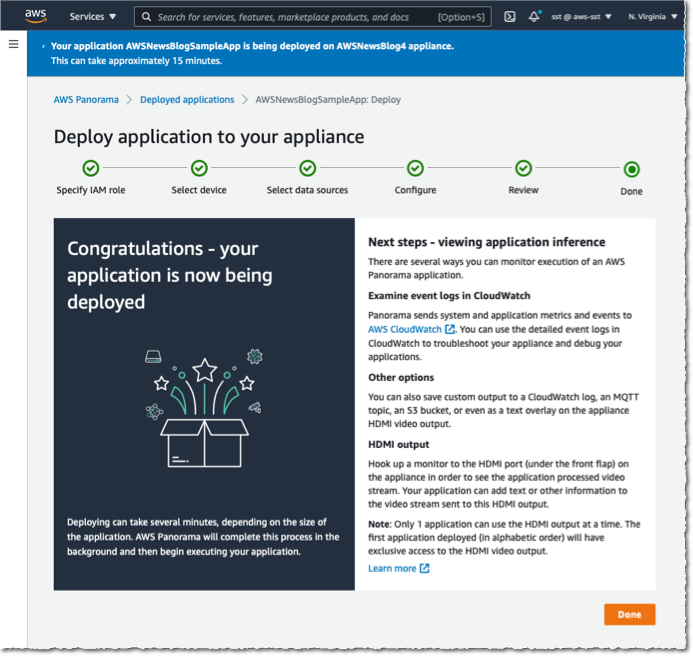This screenshot has width=693, height=656.
Task: Click the Configure step label
Action: click(415, 190)
